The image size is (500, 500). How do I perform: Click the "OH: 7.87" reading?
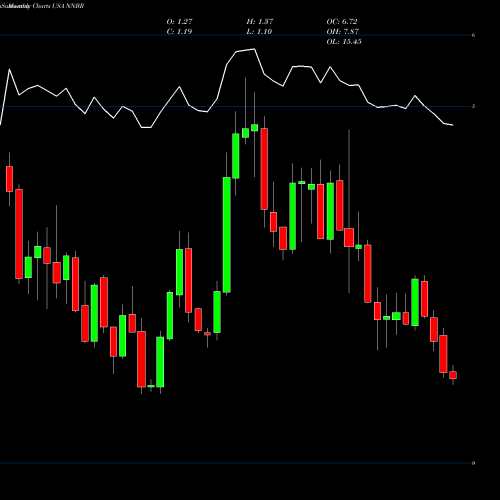tap(343, 31)
